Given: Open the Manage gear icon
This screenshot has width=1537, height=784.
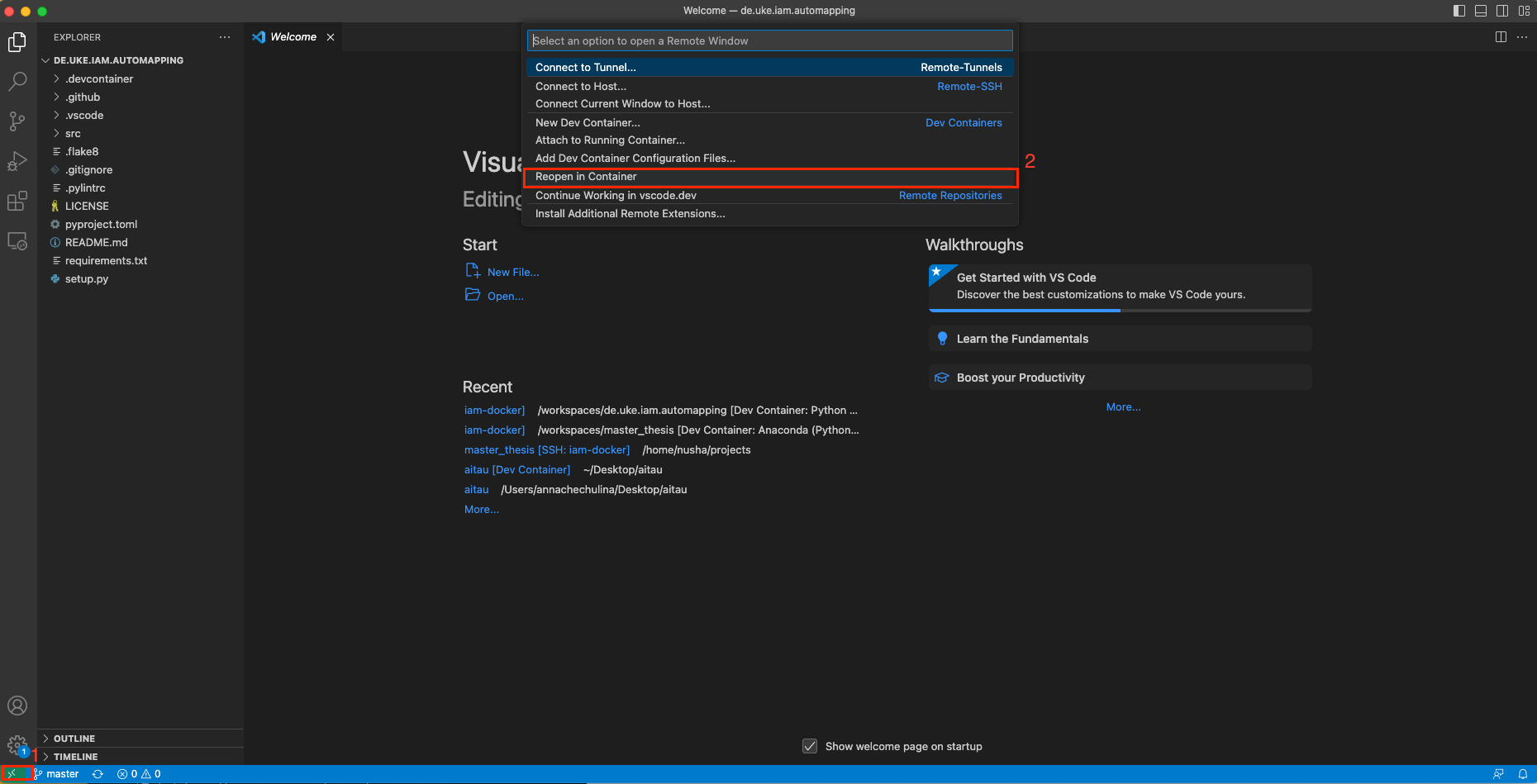Looking at the screenshot, I should coord(17,746).
